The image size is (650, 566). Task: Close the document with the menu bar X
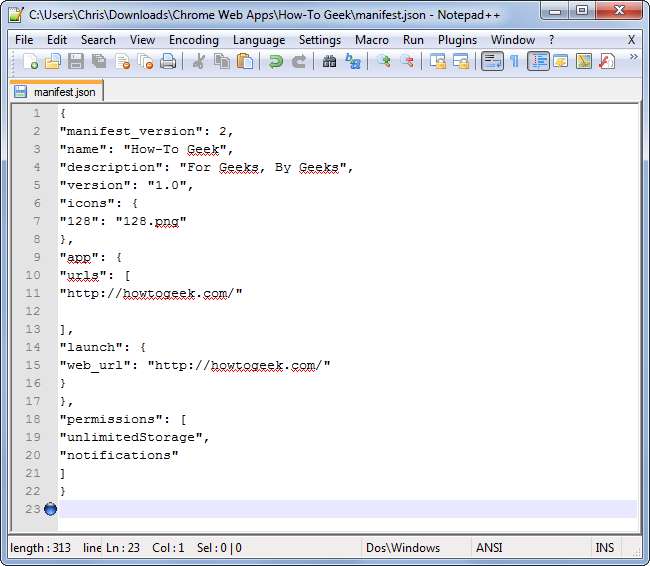(631, 40)
